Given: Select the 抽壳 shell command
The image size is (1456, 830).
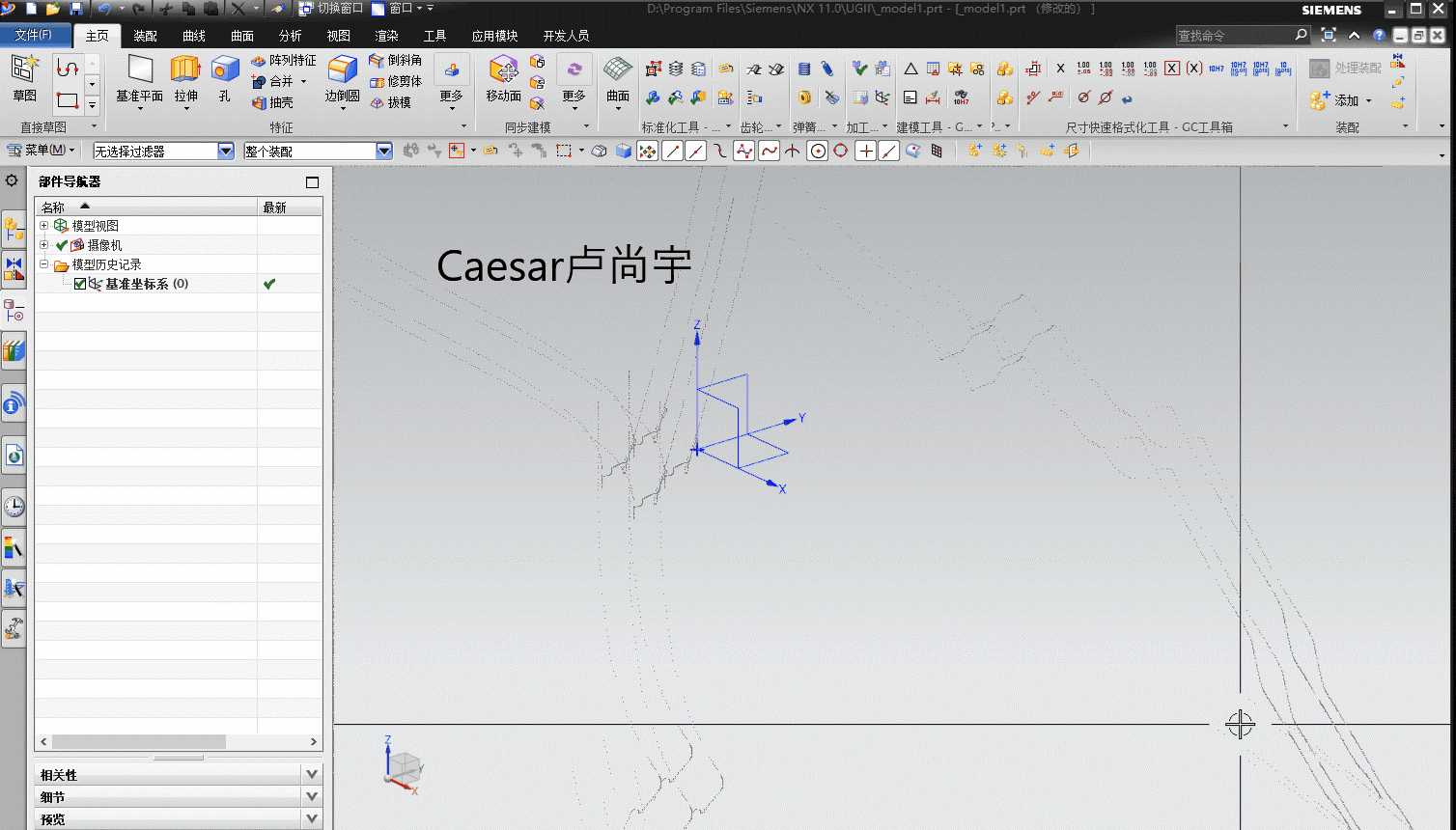Looking at the screenshot, I should click(272, 102).
